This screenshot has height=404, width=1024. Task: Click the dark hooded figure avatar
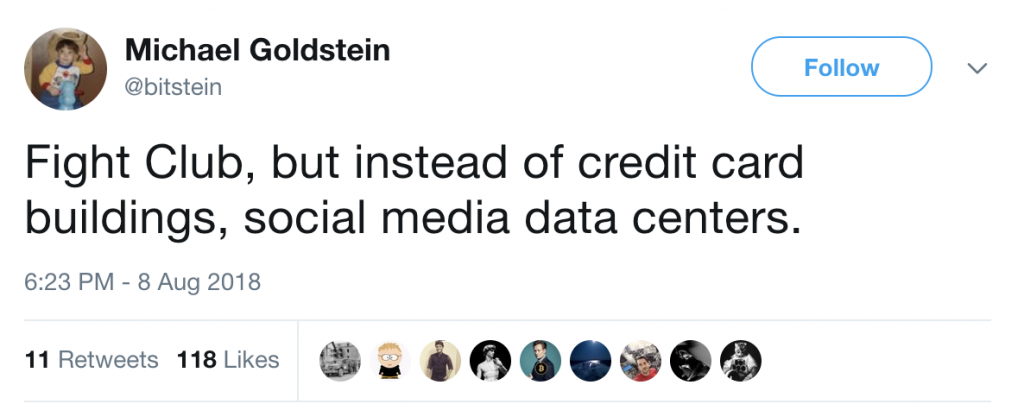690,360
